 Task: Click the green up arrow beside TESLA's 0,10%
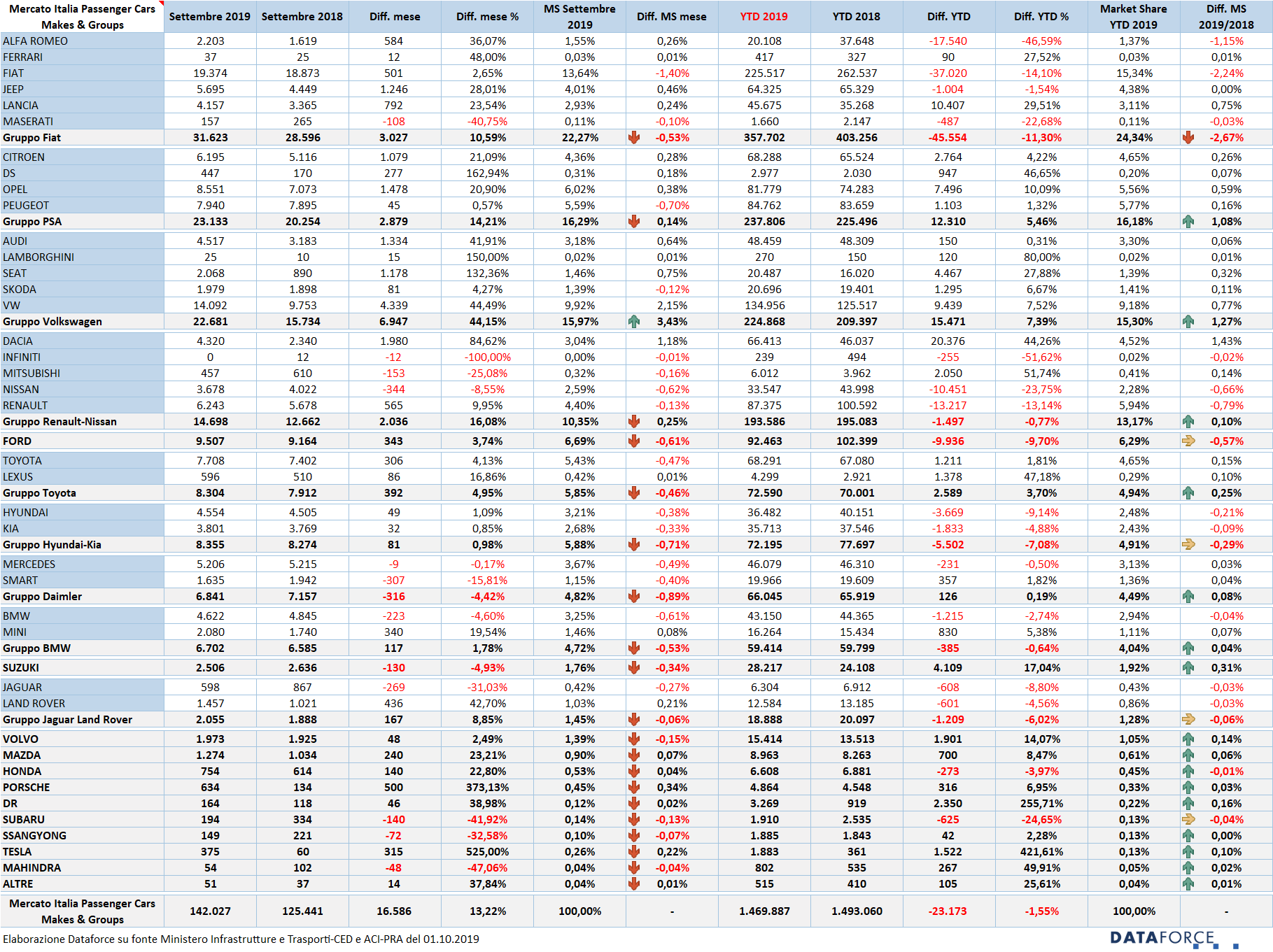pos(1188,852)
